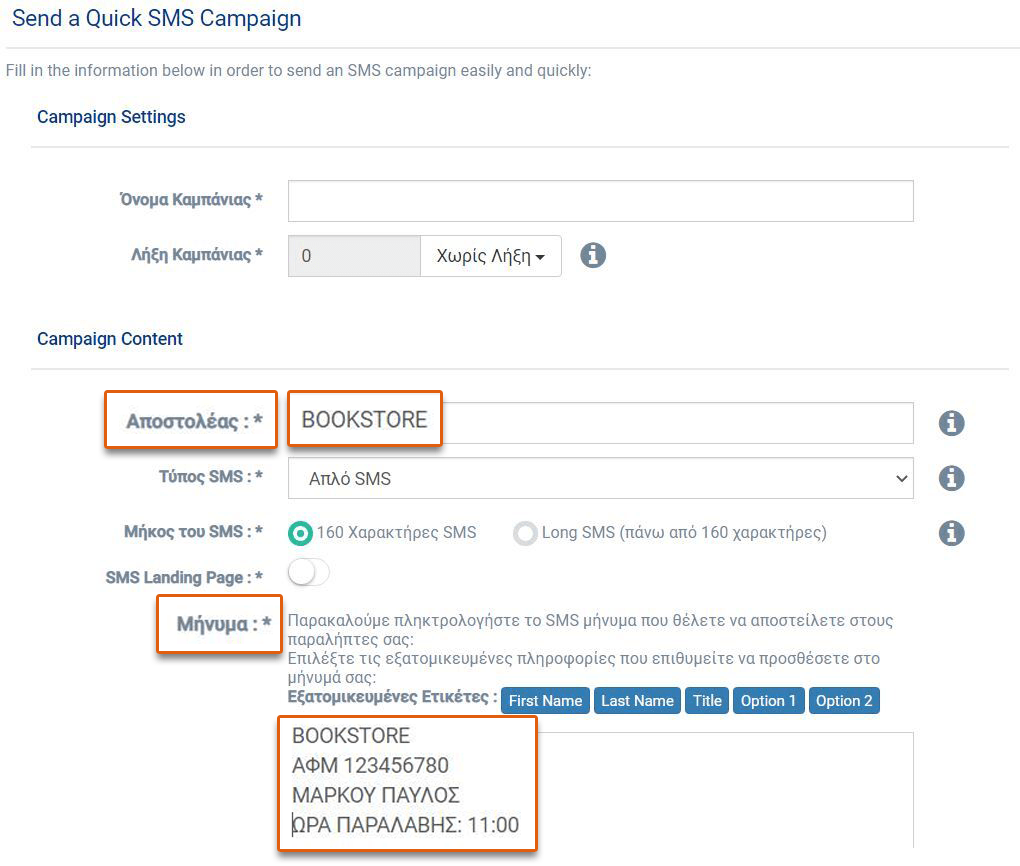Click the info icon beside Λήξη Καμπάνιας
1020x866 pixels.
point(593,256)
